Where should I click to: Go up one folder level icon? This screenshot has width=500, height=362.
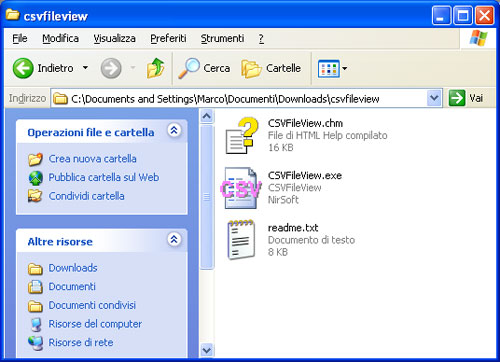coord(155,68)
